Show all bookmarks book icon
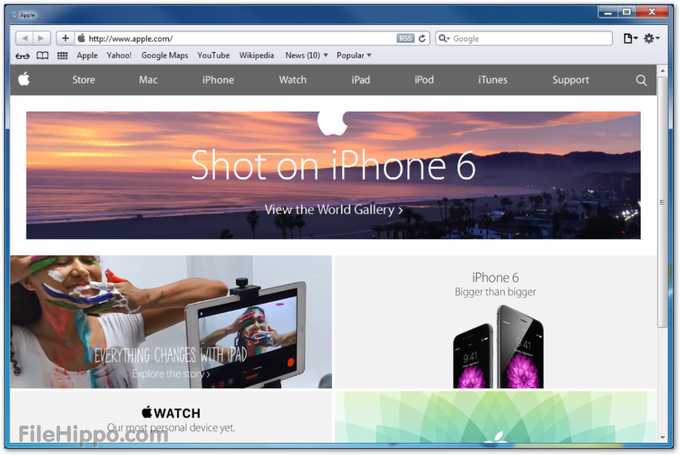 pos(42,56)
